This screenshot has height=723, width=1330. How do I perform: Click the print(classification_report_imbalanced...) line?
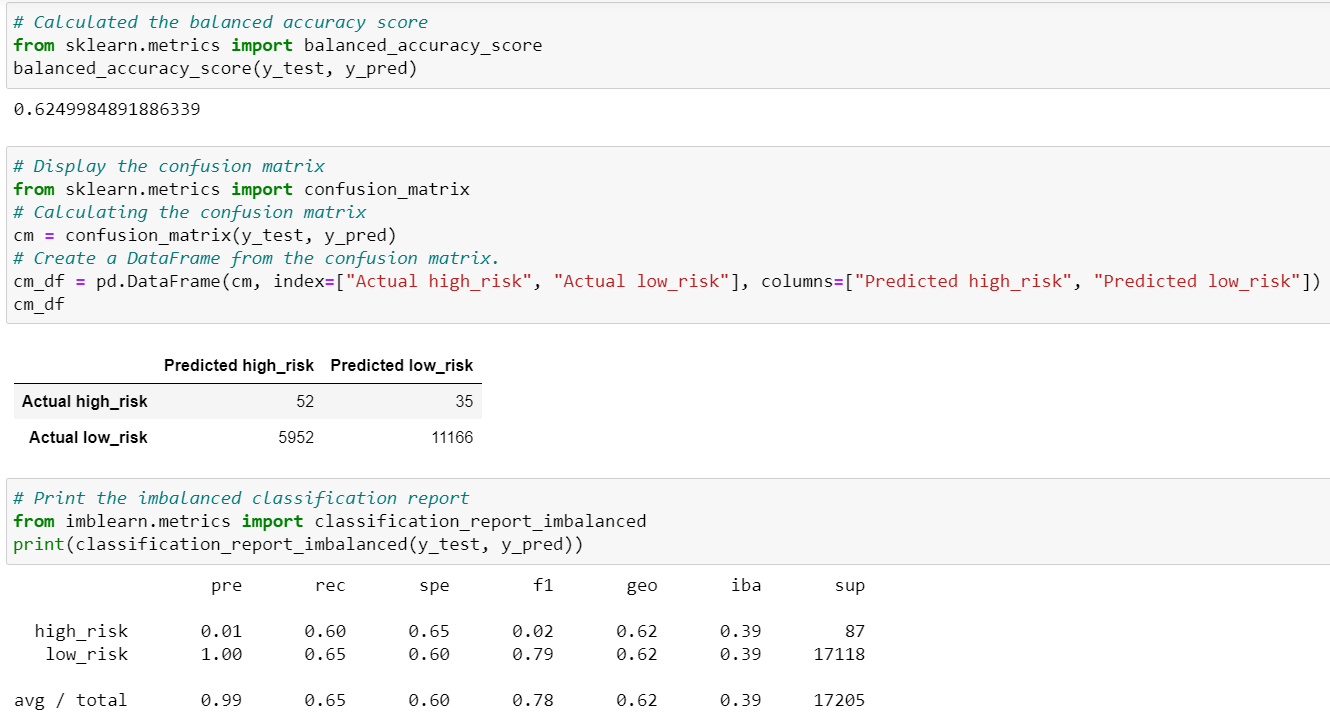pyautogui.click(x=298, y=544)
